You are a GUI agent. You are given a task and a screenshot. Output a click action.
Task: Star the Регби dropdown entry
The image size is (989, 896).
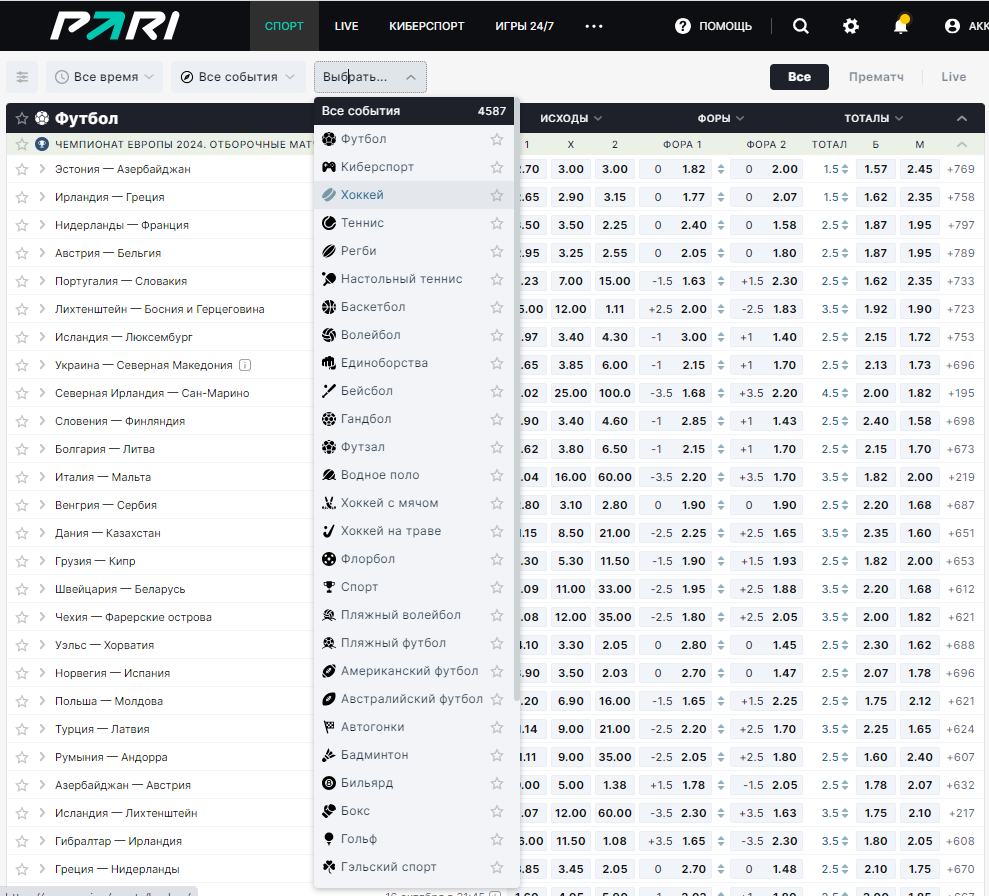(497, 251)
